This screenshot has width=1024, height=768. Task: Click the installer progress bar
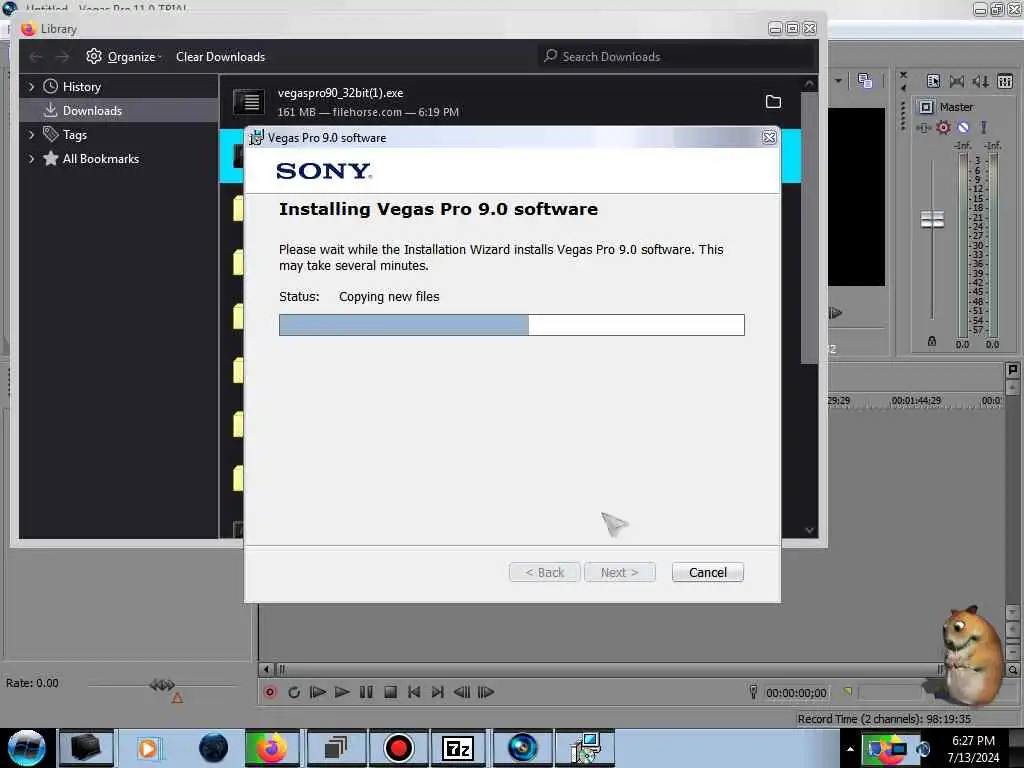(511, 325)
